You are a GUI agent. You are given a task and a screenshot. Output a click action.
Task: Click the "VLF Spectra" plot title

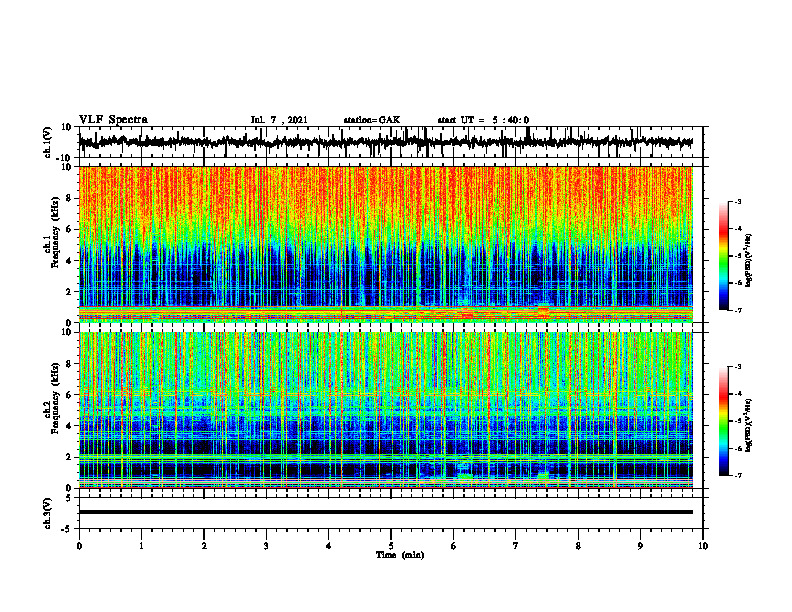point(113,120)
